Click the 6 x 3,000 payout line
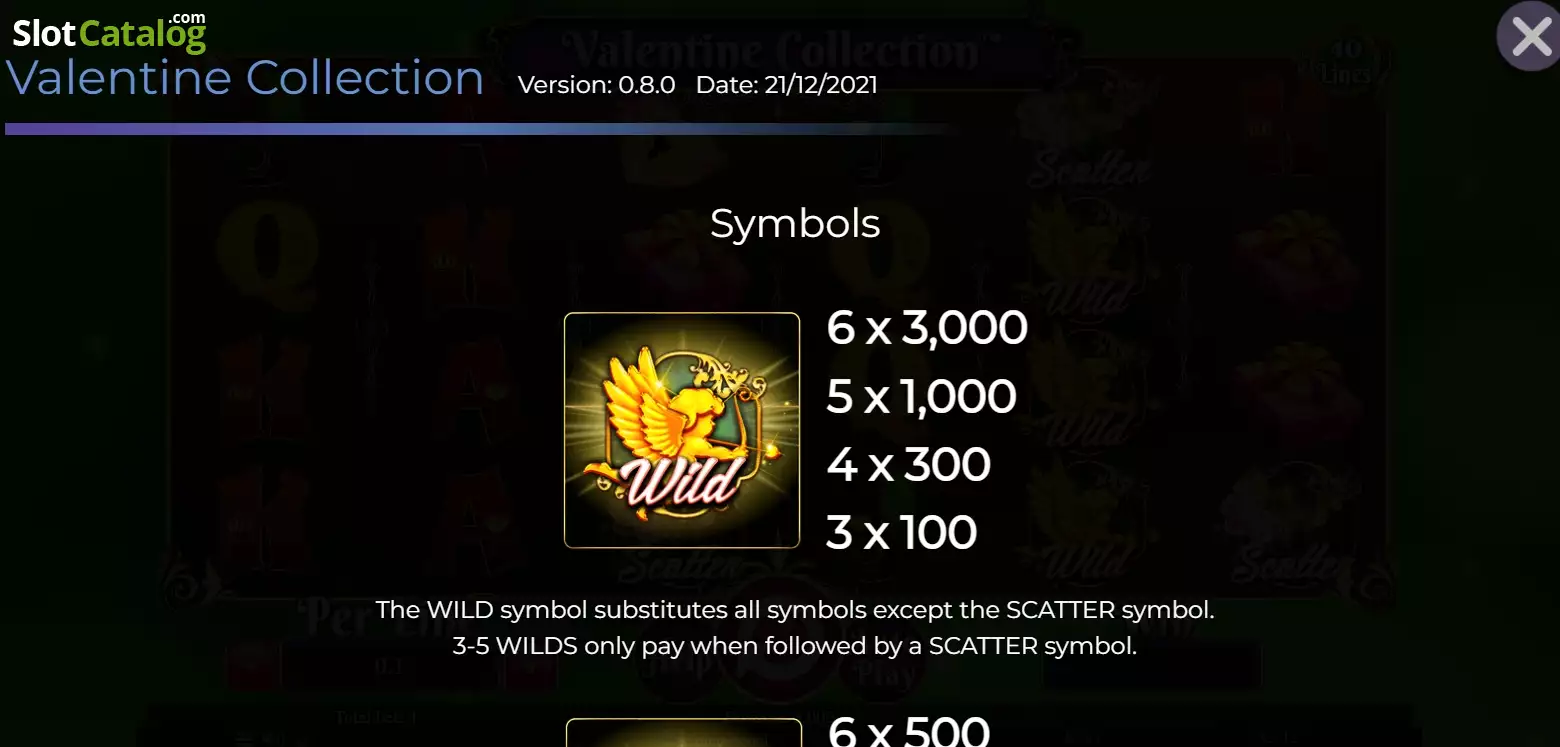The width and height of the screenshot is (1560, 747). (927, 328)
